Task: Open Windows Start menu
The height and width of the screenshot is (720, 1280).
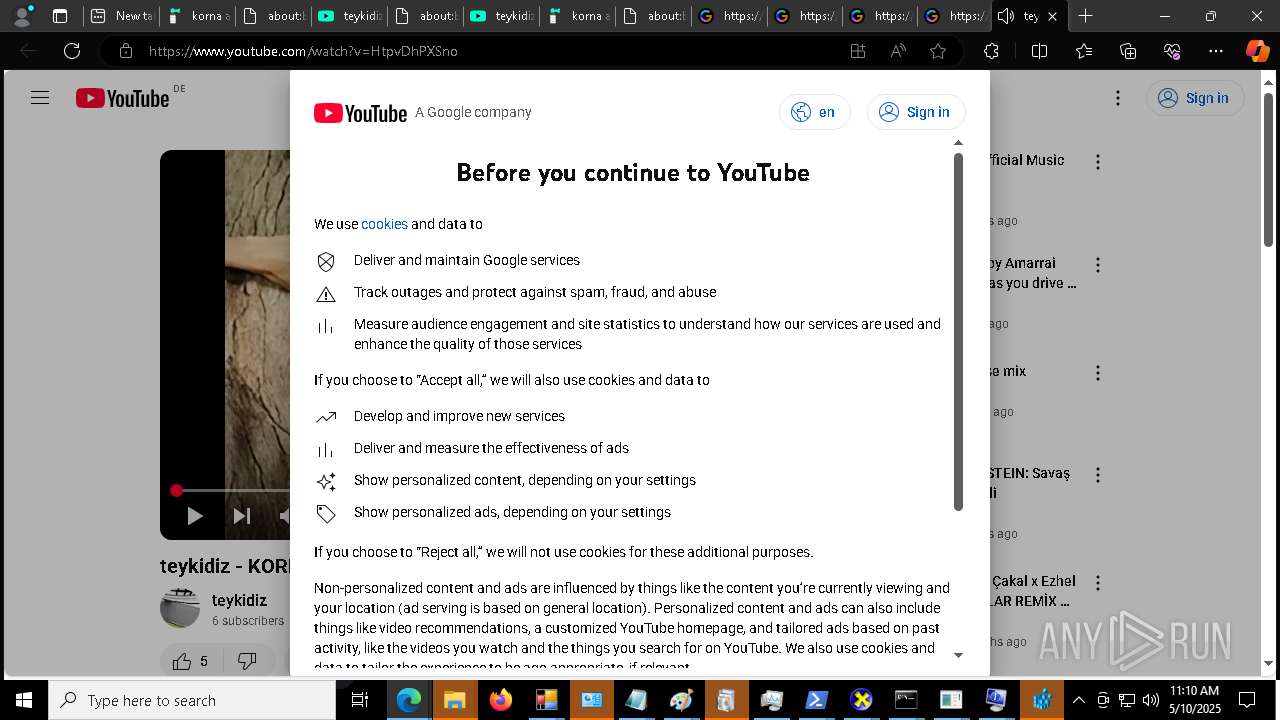Action: tap(23, 700)
